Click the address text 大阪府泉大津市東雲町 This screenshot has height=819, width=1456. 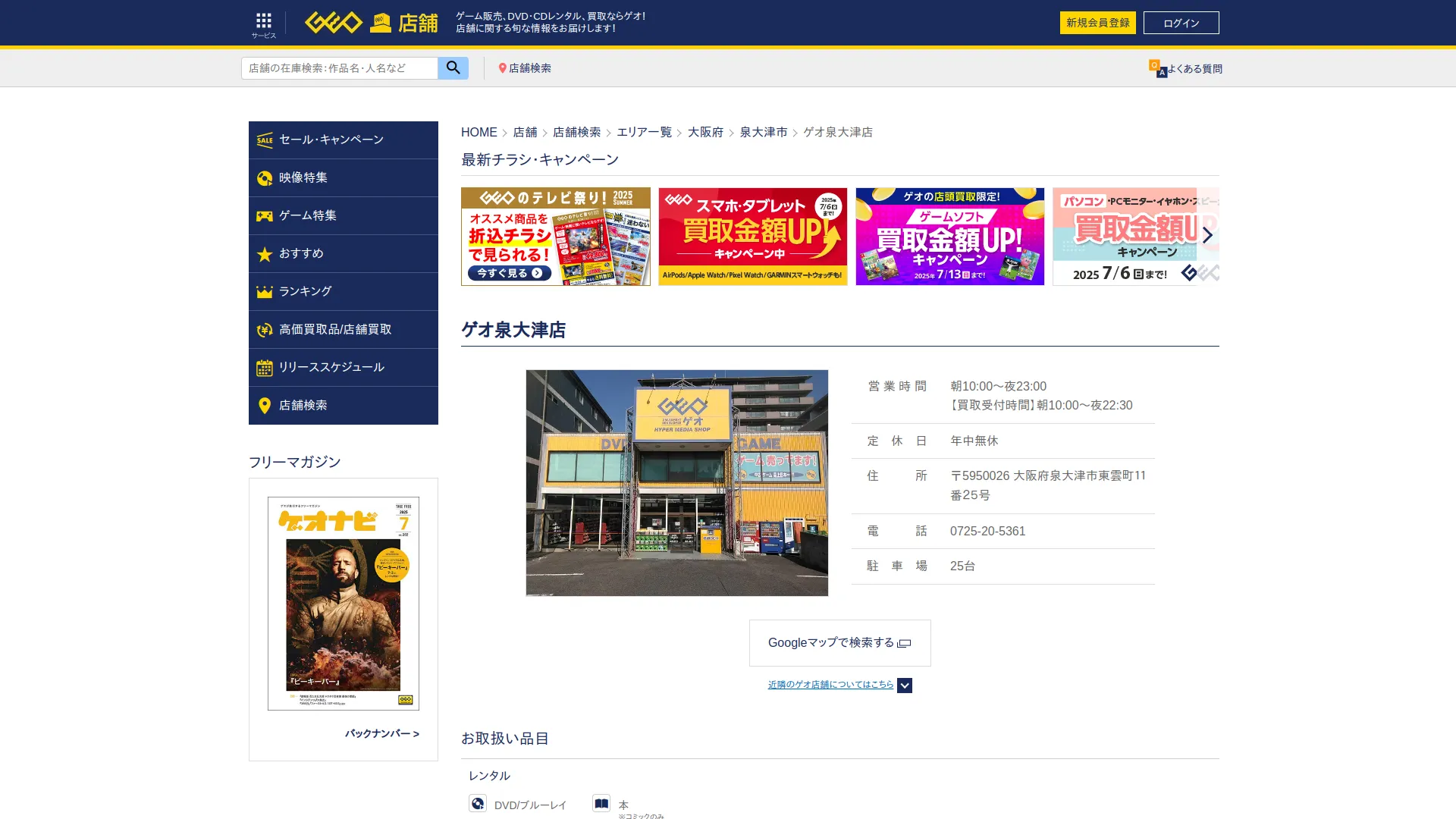[x=1048, y=485]
